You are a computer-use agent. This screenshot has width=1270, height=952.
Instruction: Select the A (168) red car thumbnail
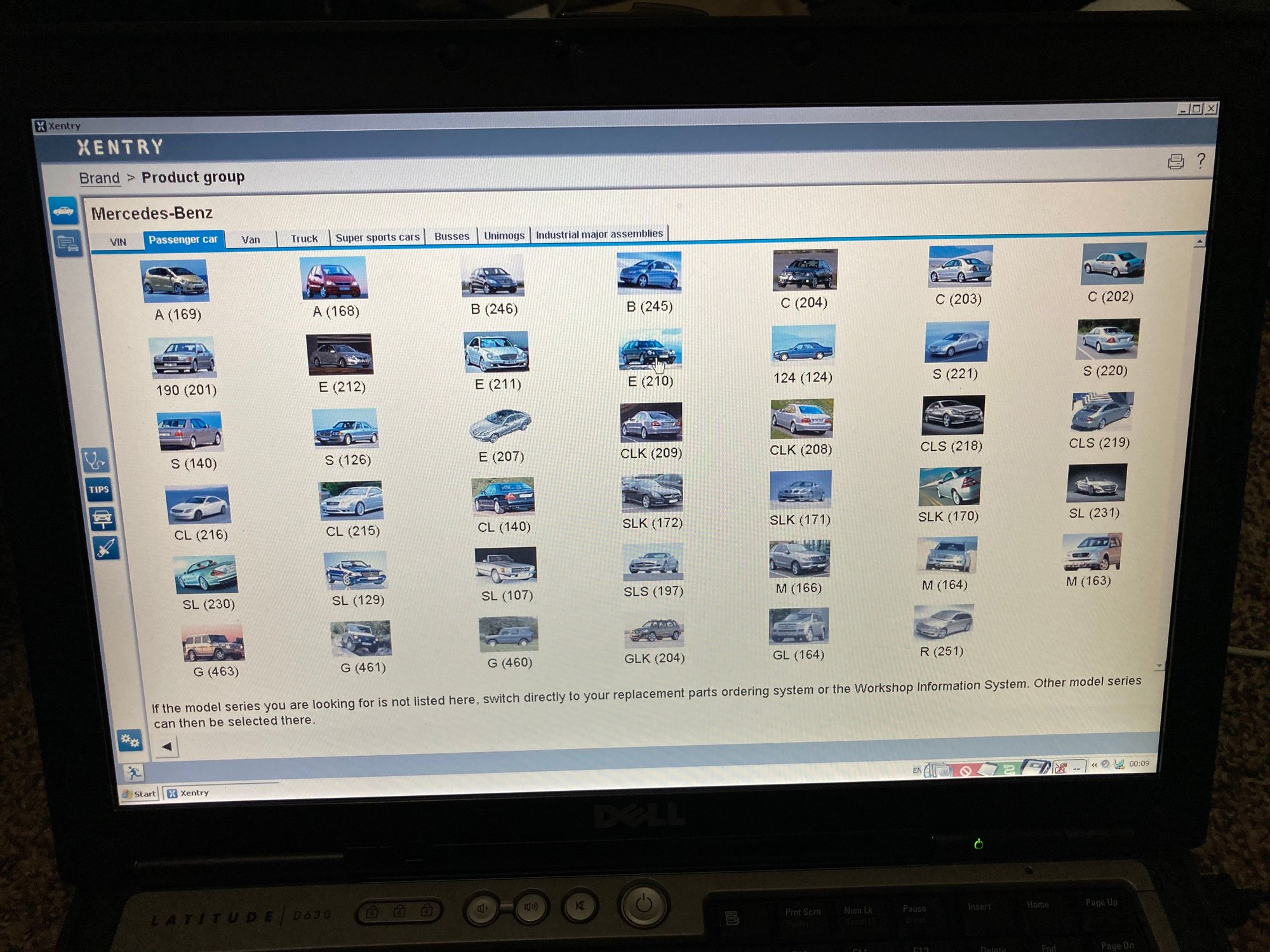(334, 277)
